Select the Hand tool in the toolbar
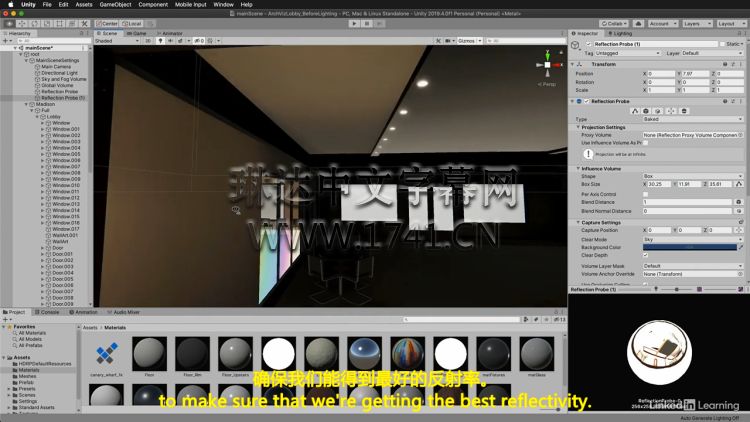Viewport: 750px width, 422px height. [x=10, y=23]
